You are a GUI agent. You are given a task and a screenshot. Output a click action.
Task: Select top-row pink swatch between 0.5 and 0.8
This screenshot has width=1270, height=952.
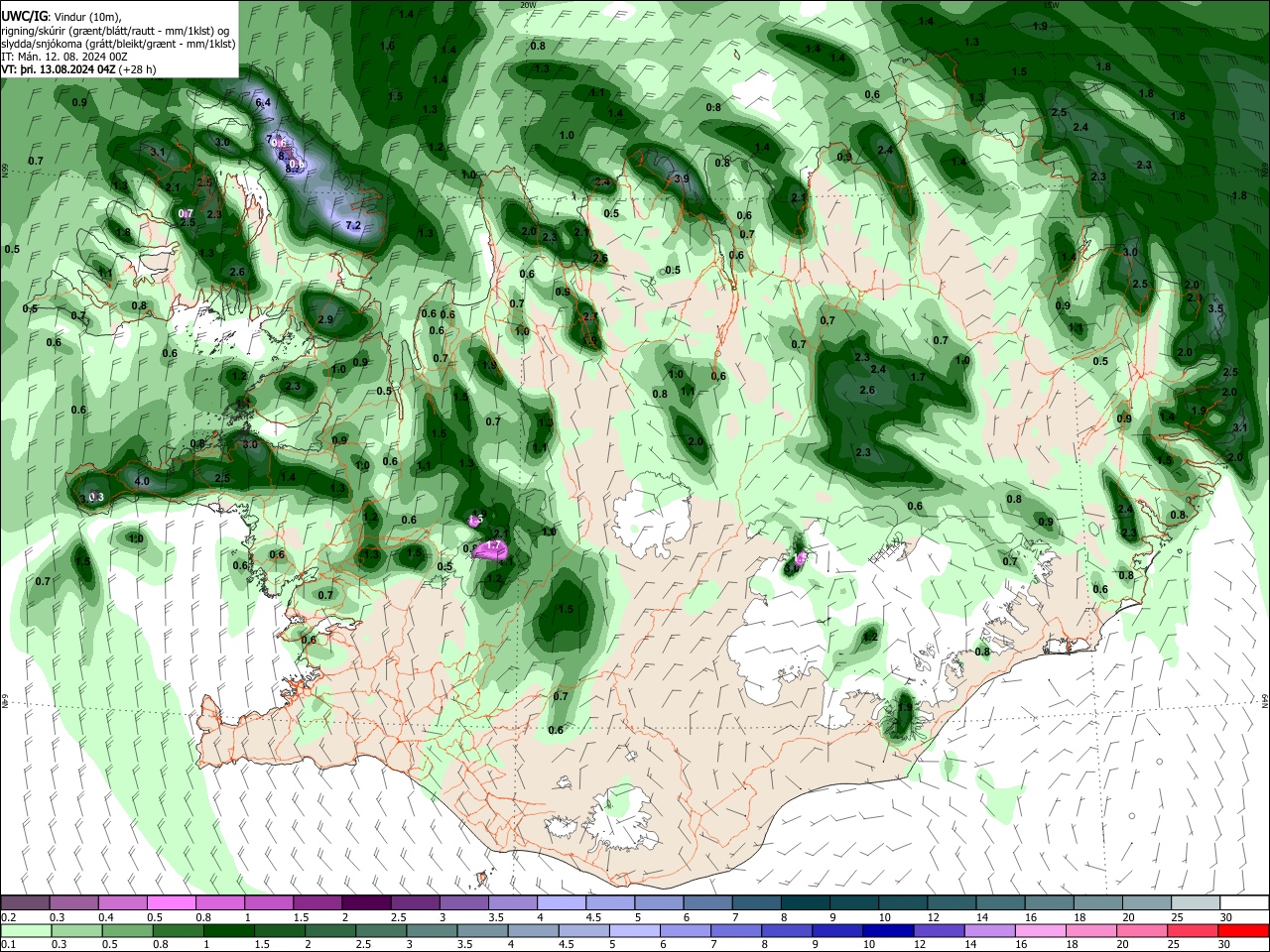[171, 902]
